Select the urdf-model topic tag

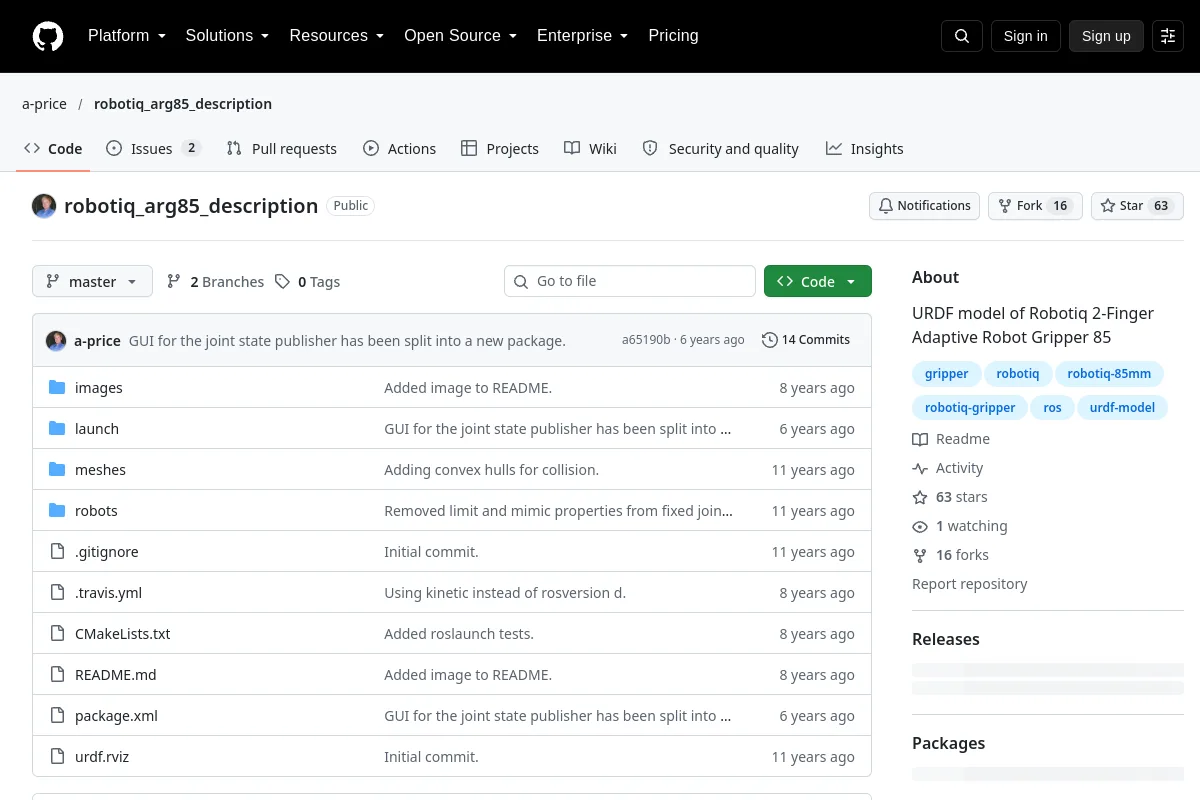tap(1122, 408)
